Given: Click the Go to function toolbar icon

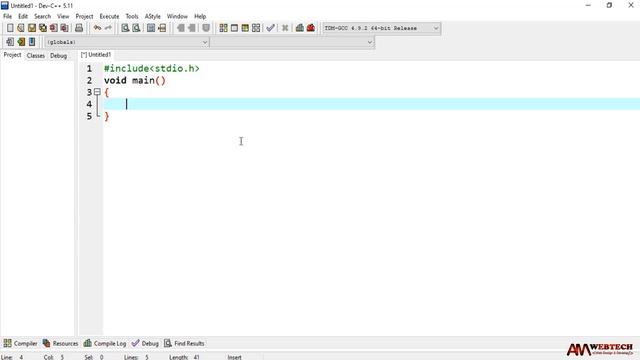Looking at the screenshot, I should pyautogui.click(x=151, y=28).
